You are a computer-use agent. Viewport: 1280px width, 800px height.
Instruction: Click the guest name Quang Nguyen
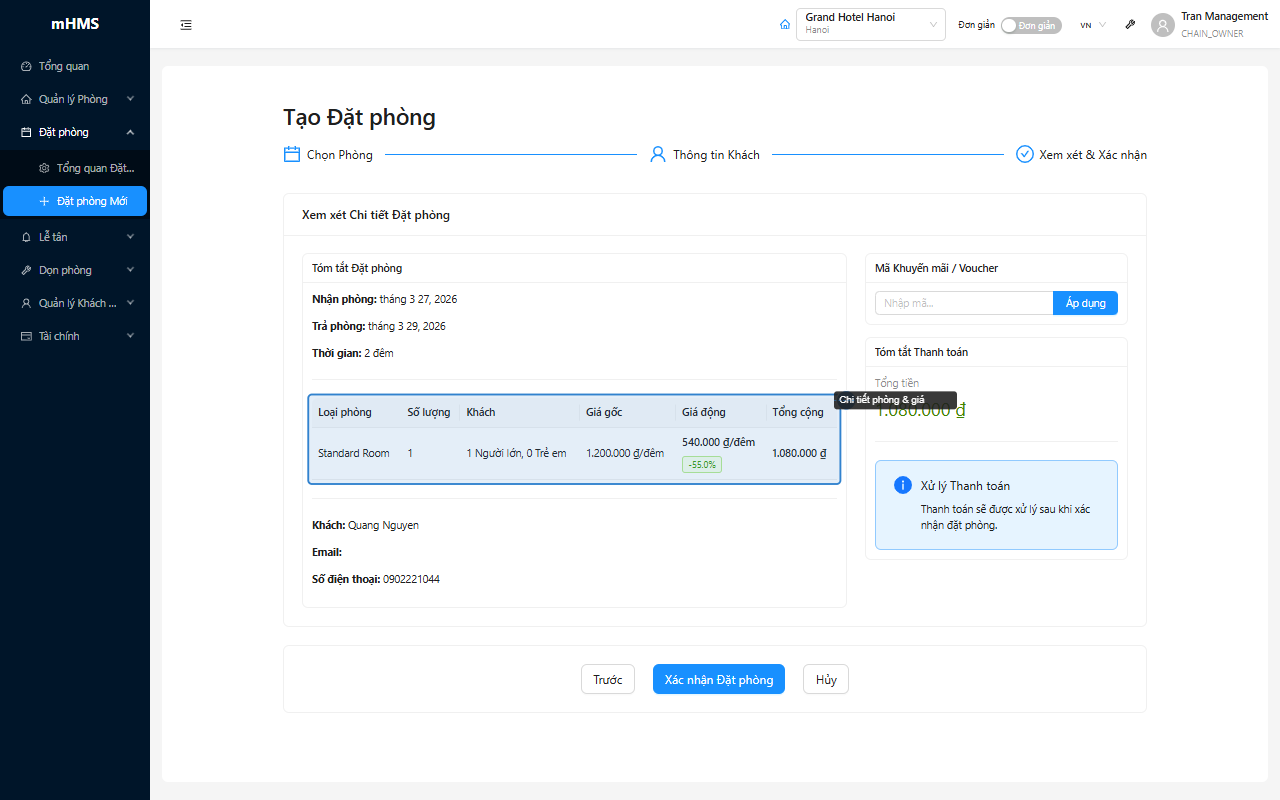click(x=383, y=525)
